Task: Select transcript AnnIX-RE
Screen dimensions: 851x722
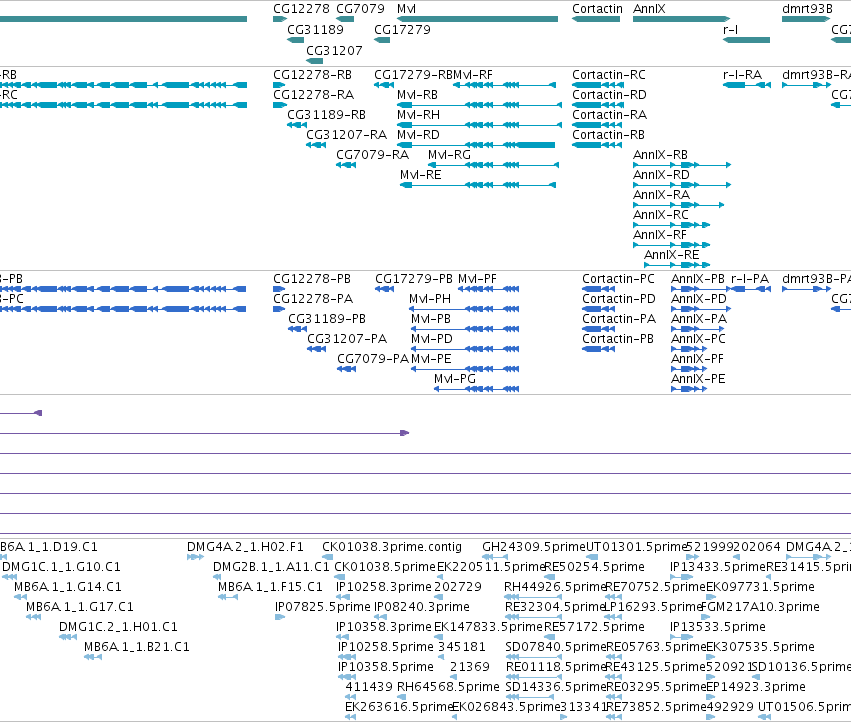Action: coord(671,255)
